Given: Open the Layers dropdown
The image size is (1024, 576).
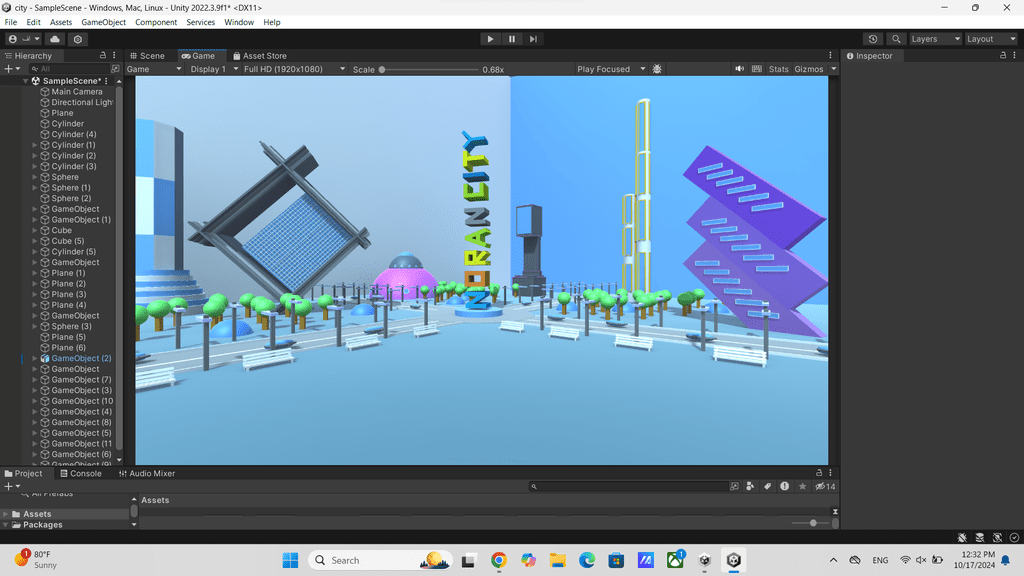Looking at the screenshot, I should click(935, 39).
